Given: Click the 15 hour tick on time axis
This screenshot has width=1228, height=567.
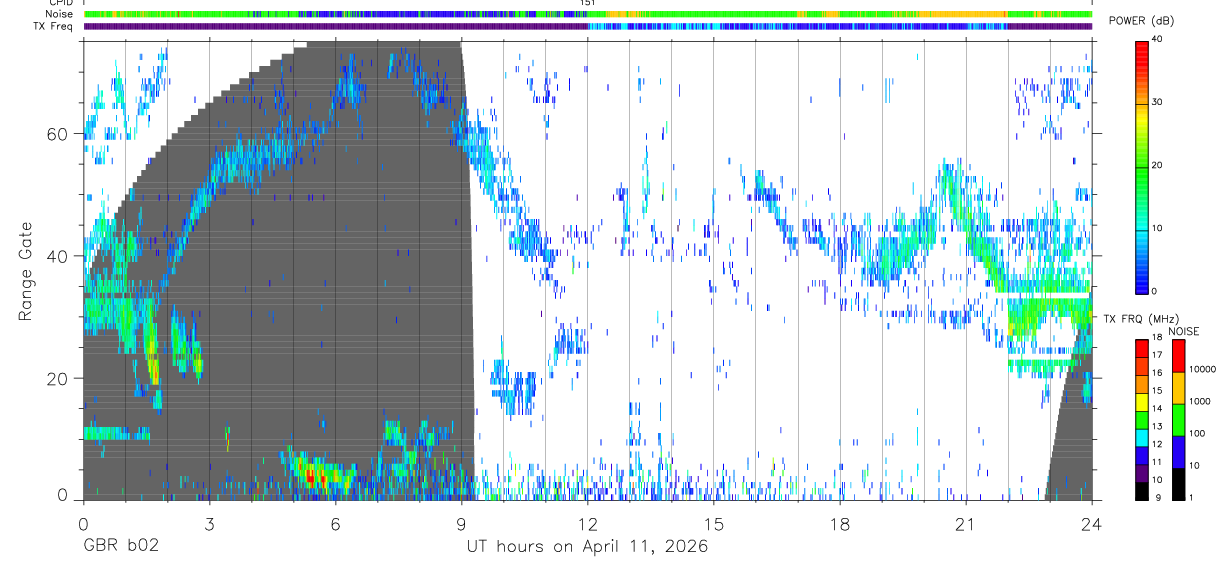Looking at the screenshot, I should pyautogui.click(x=714, y=523).
